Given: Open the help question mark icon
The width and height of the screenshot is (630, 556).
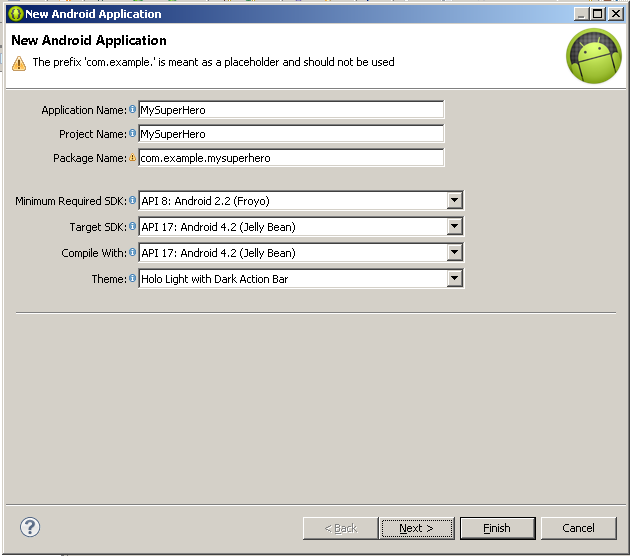Looking at the screenshot, I should (30, 527).
